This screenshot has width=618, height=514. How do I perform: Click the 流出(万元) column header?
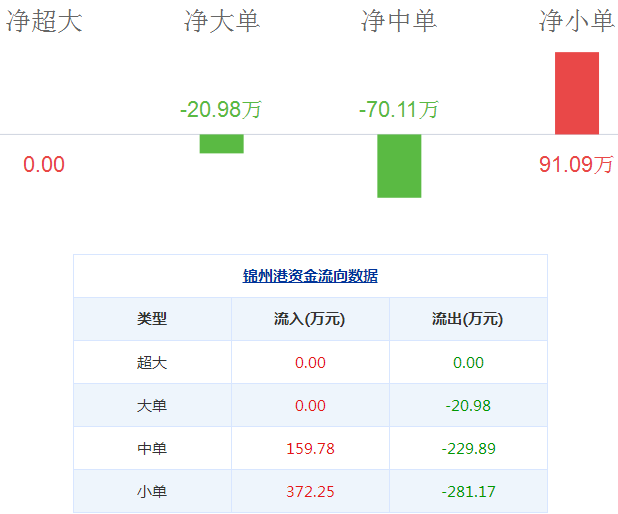[468, 319]
